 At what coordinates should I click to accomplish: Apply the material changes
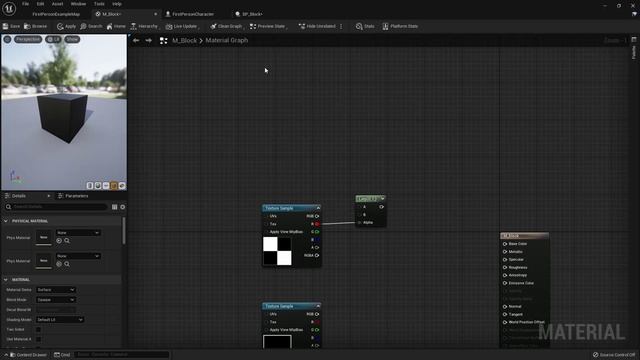[67, 26]
